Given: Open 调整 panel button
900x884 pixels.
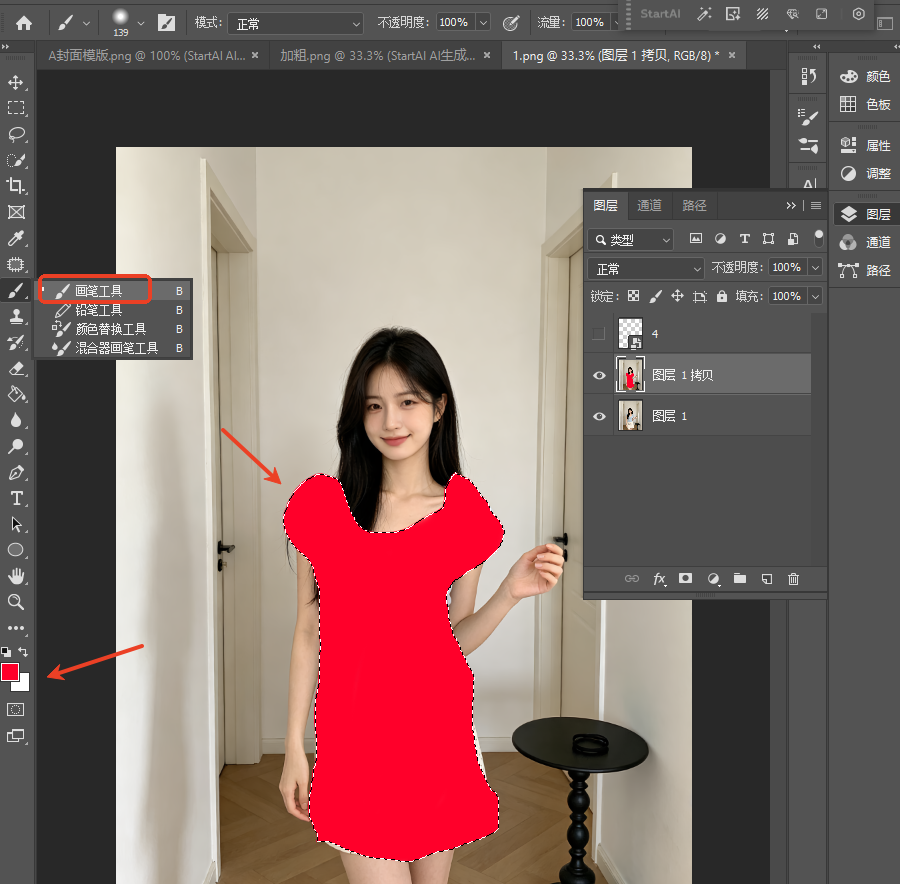Looking at the screenshot, I should pos(865,173).
